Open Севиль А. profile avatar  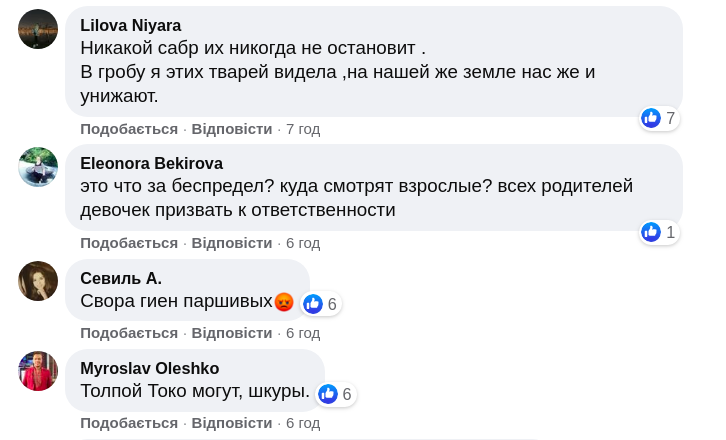coord(38,281)
